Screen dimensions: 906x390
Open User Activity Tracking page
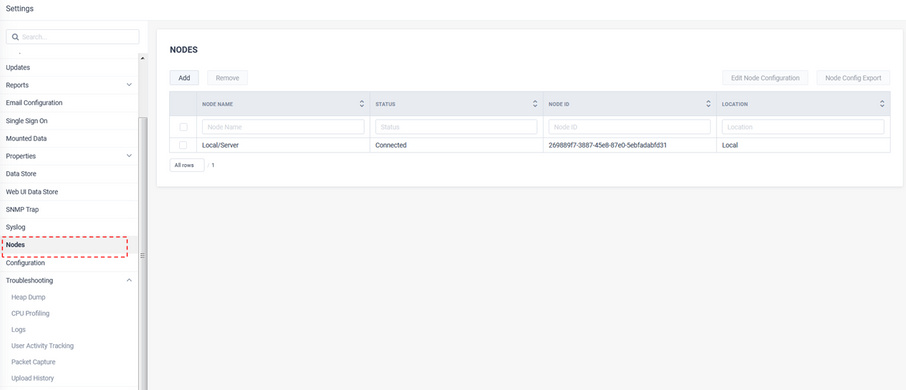tap(43, 346)
